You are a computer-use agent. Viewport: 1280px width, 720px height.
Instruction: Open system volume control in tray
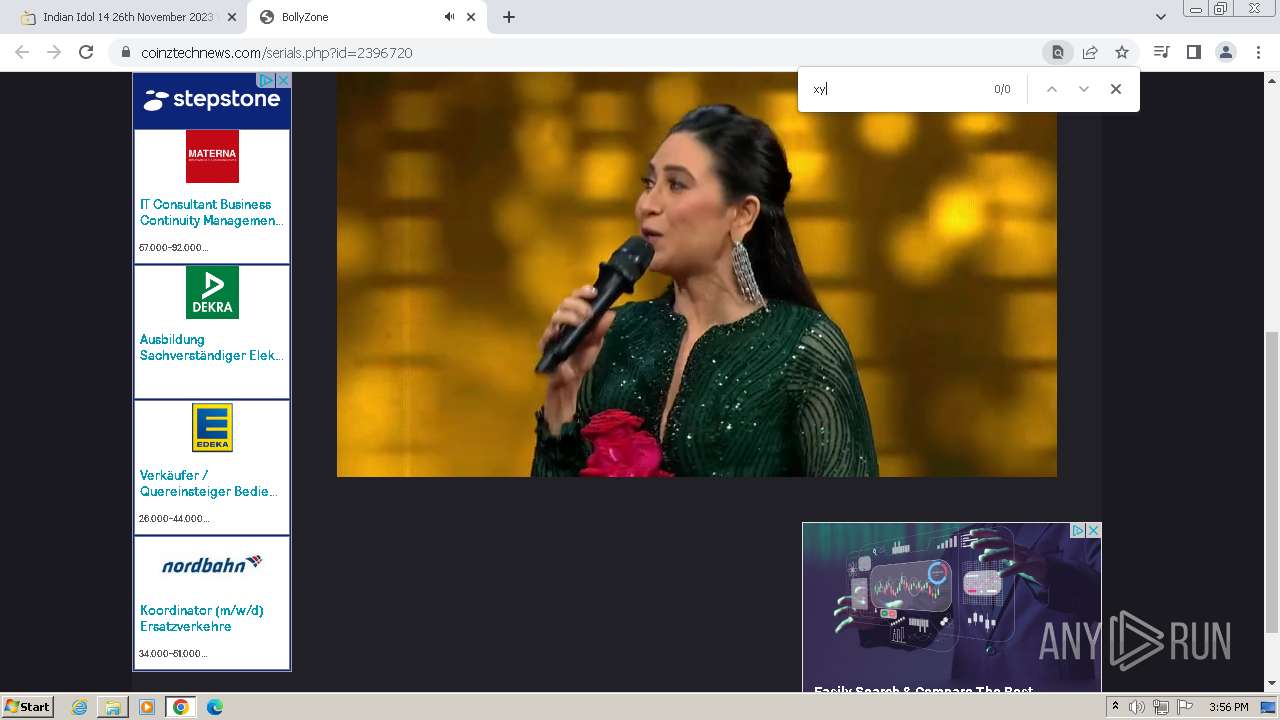(1137, 707)
